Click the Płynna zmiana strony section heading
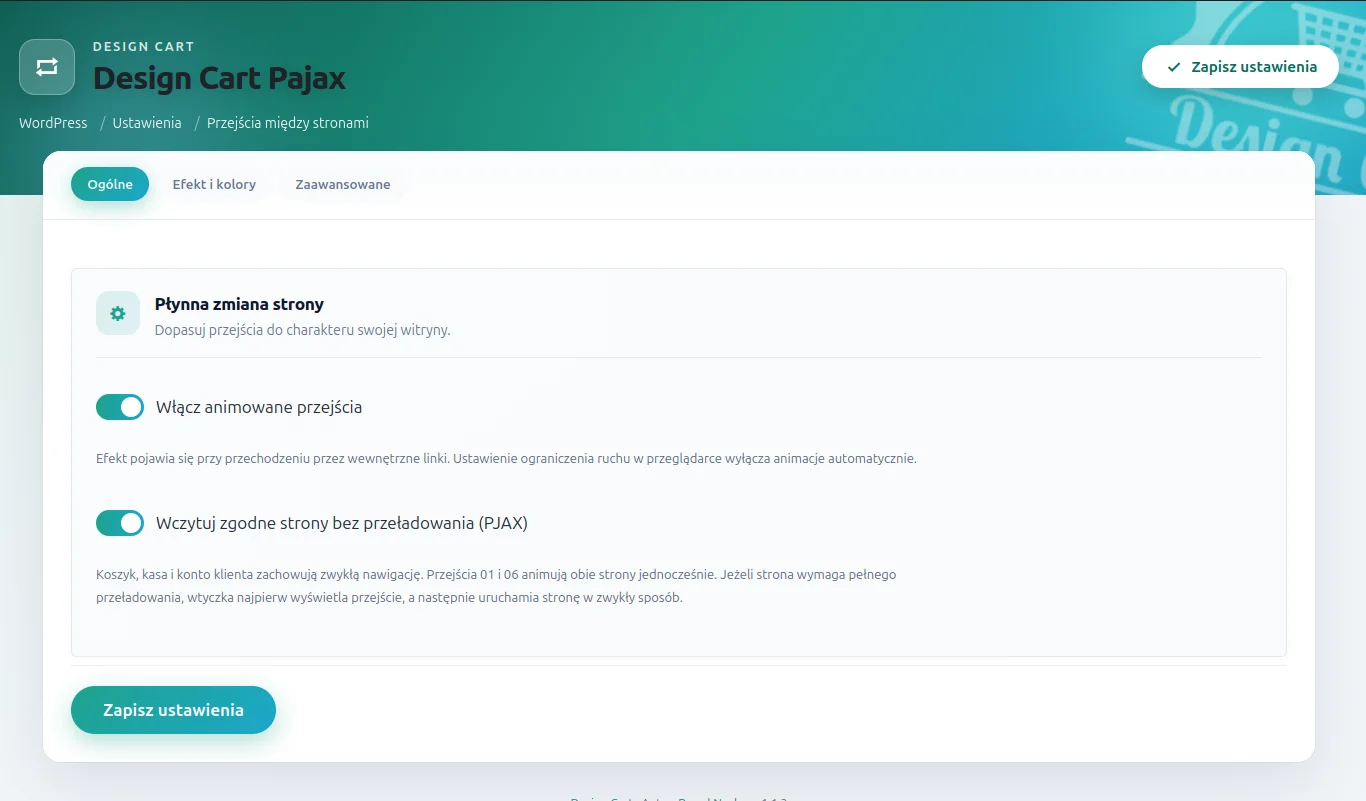 click(239, 304)
